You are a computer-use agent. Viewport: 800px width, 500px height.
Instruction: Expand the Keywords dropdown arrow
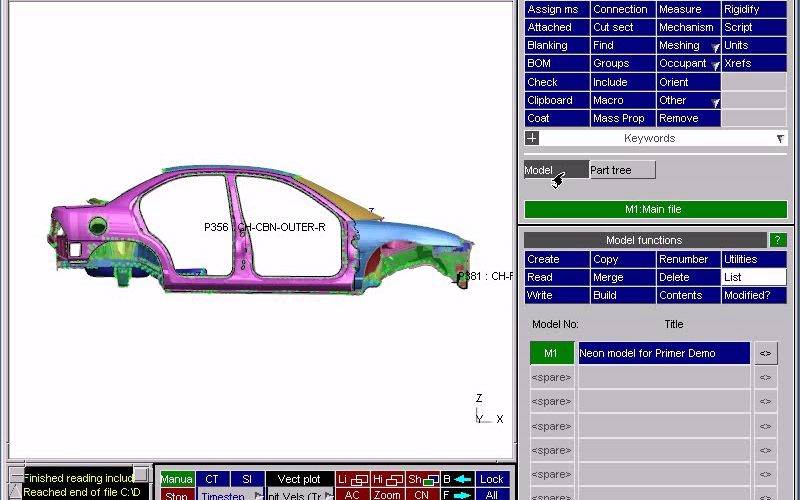(780, 138)
